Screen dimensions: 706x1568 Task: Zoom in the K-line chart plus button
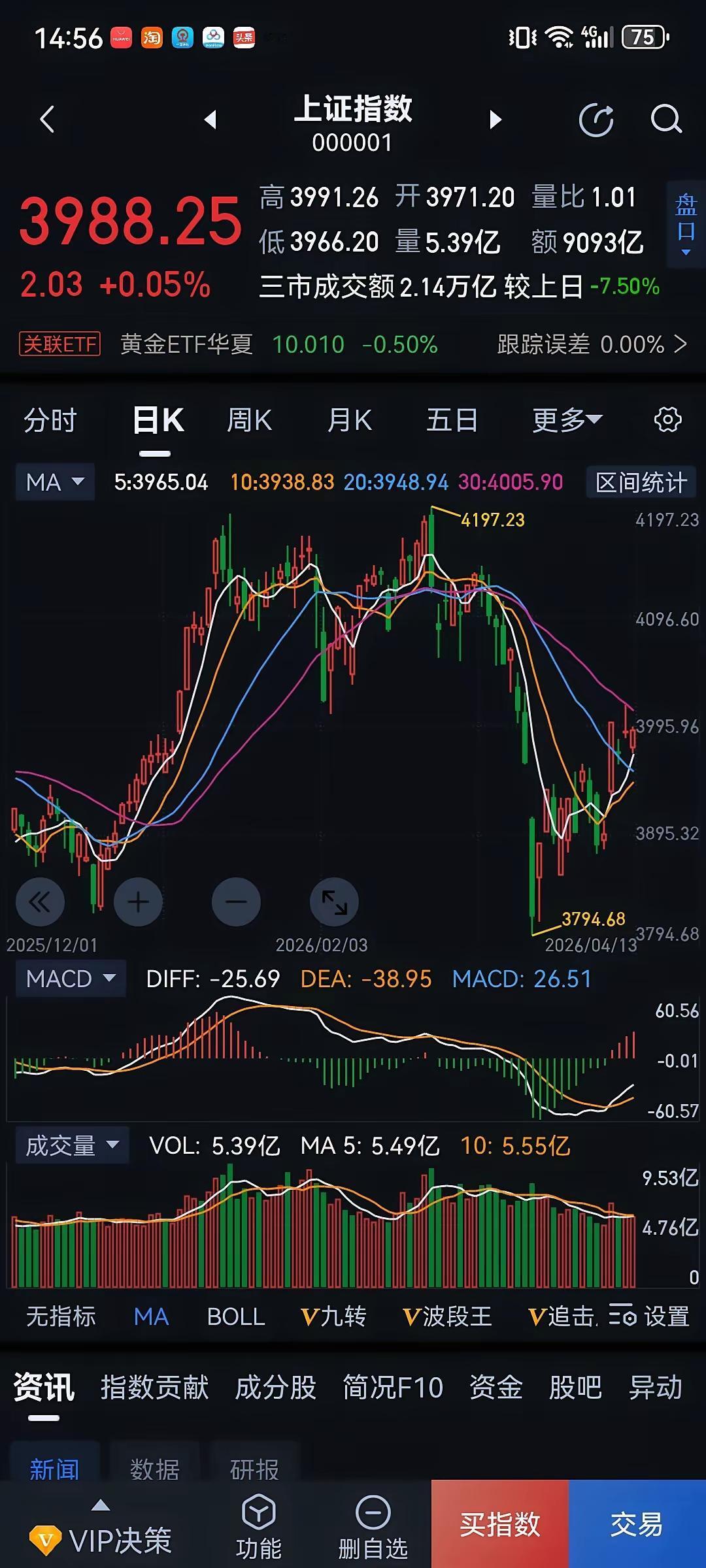coord(138,902)
